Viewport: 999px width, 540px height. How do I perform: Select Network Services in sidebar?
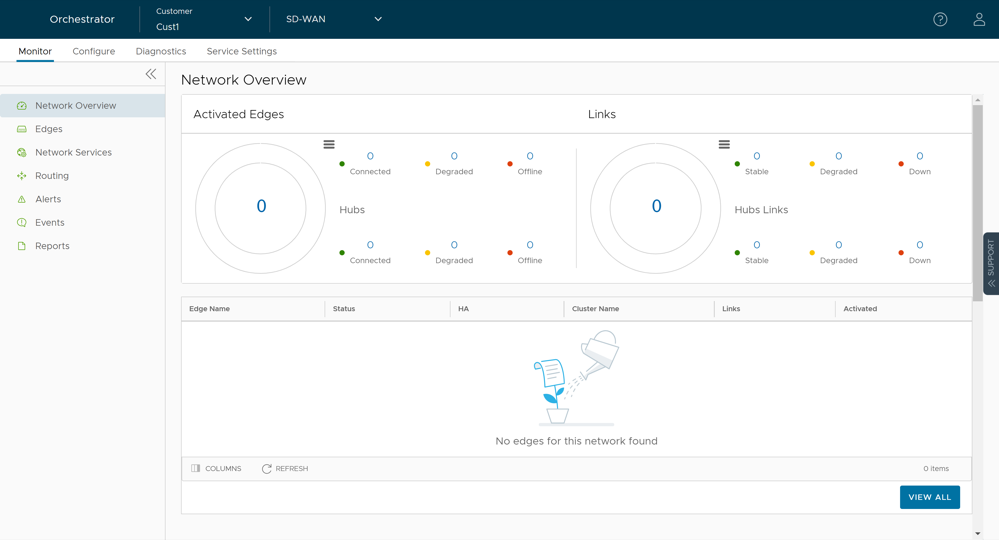(73, 152)
